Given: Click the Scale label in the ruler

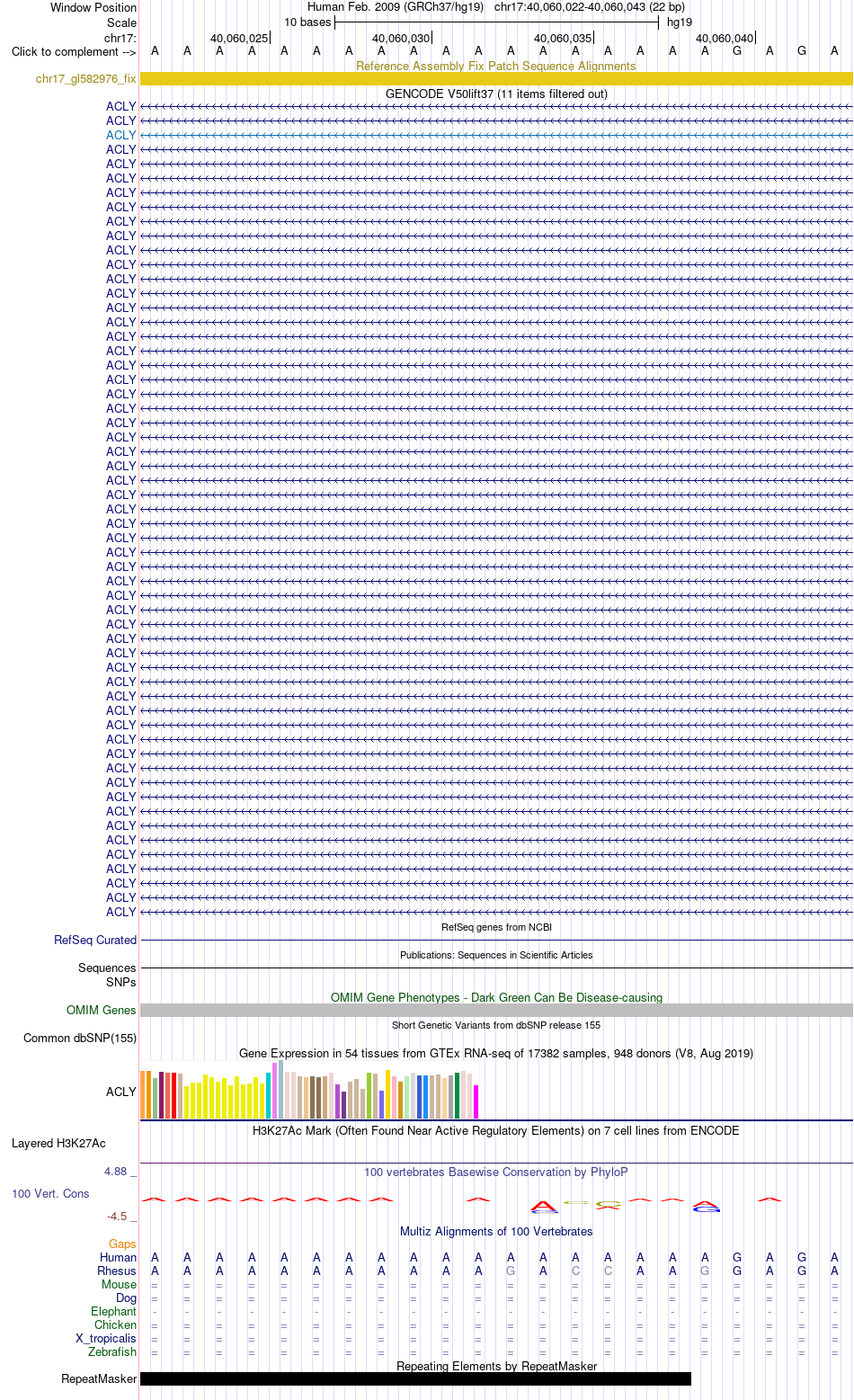Looking at the screenshot, I should 121,22.
